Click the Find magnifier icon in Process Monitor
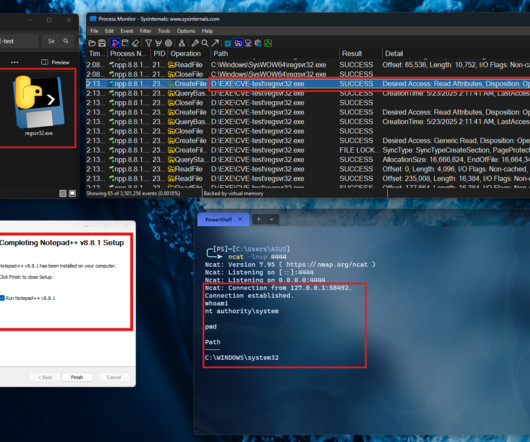530x442 pixels. [x=205, y=43]
